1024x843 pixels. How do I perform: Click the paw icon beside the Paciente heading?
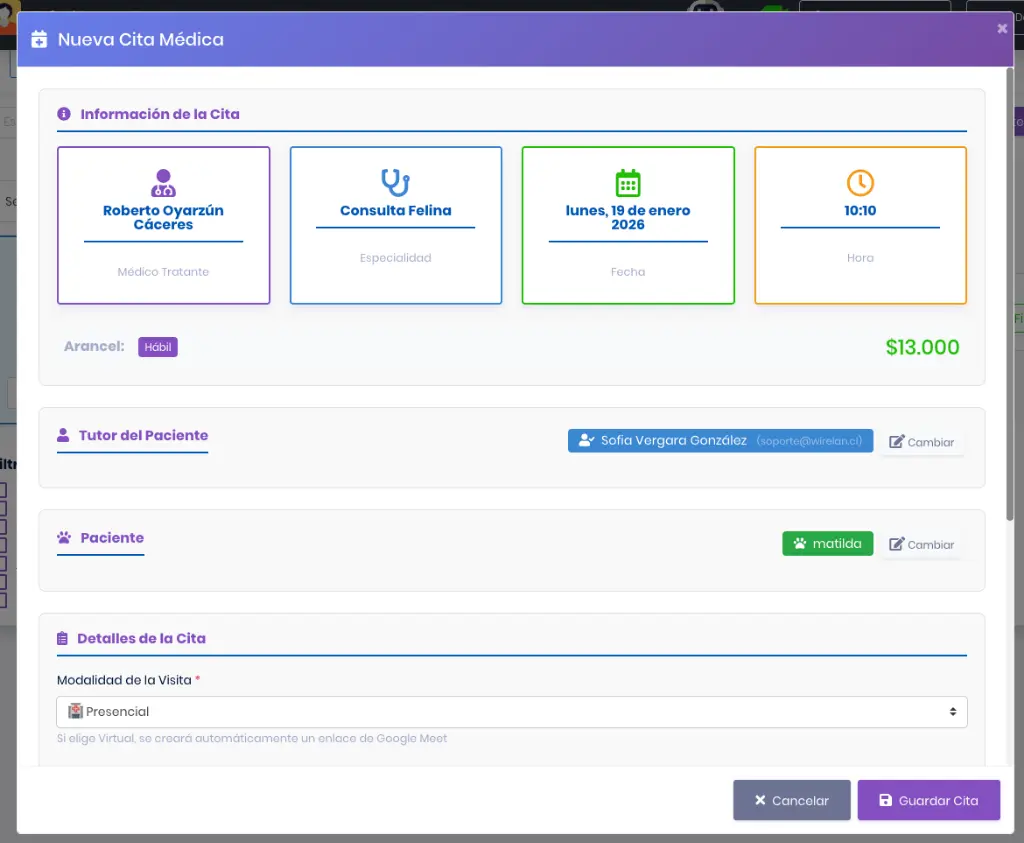(64, 538)
